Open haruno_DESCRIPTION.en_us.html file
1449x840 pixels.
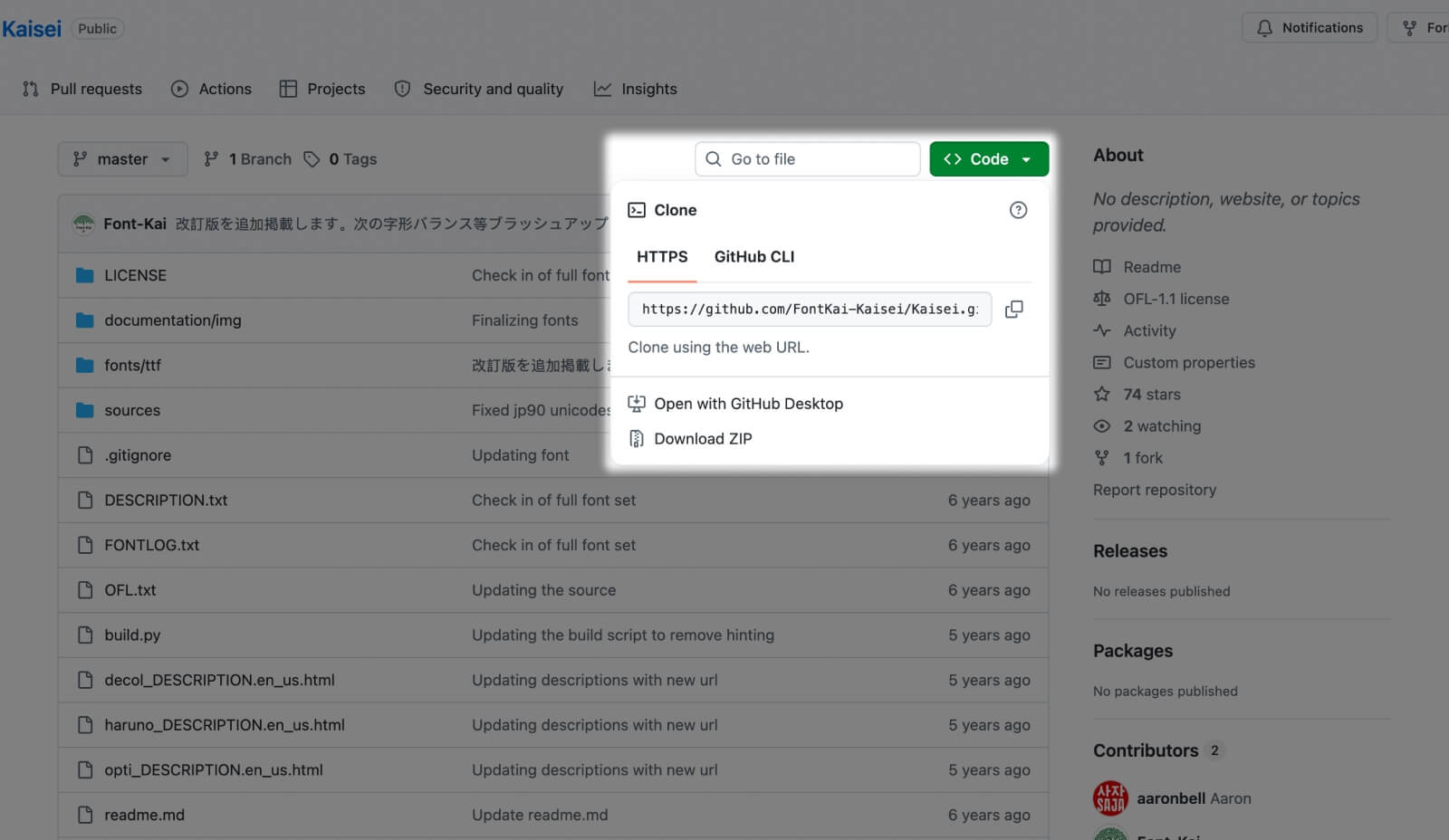[225, 725]
